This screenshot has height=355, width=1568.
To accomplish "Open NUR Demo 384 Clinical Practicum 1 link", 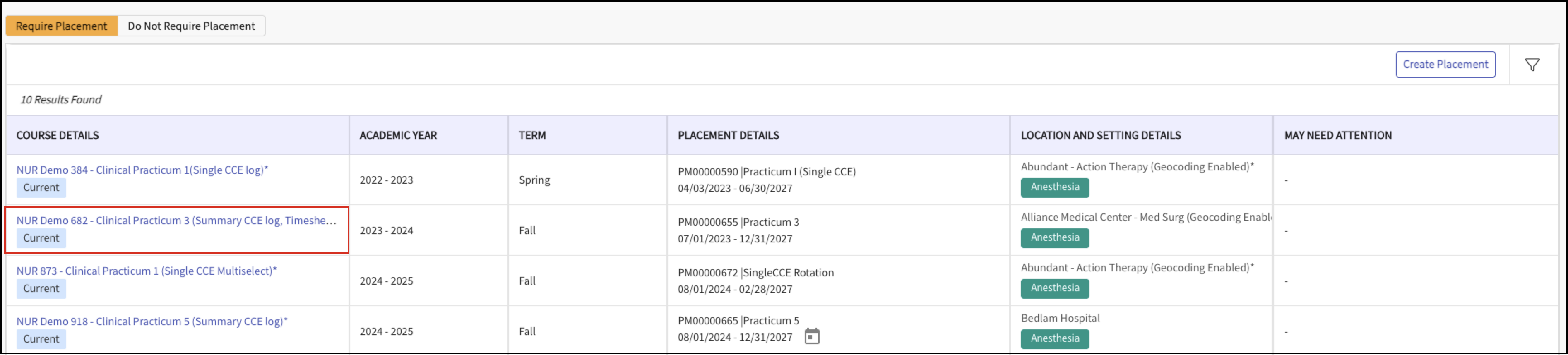I will coord(142,170).
